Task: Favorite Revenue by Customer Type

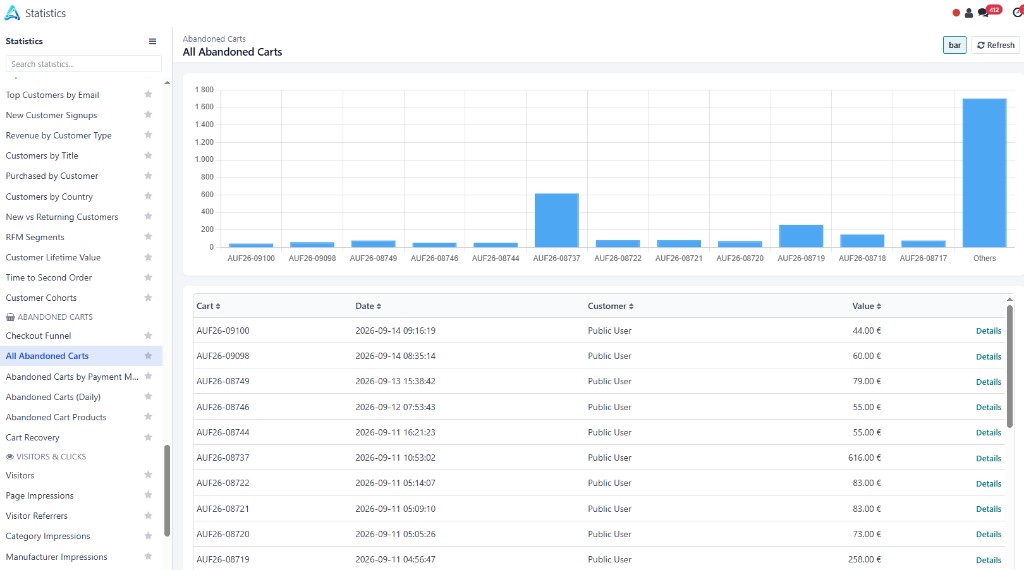Action: point(148,135)
